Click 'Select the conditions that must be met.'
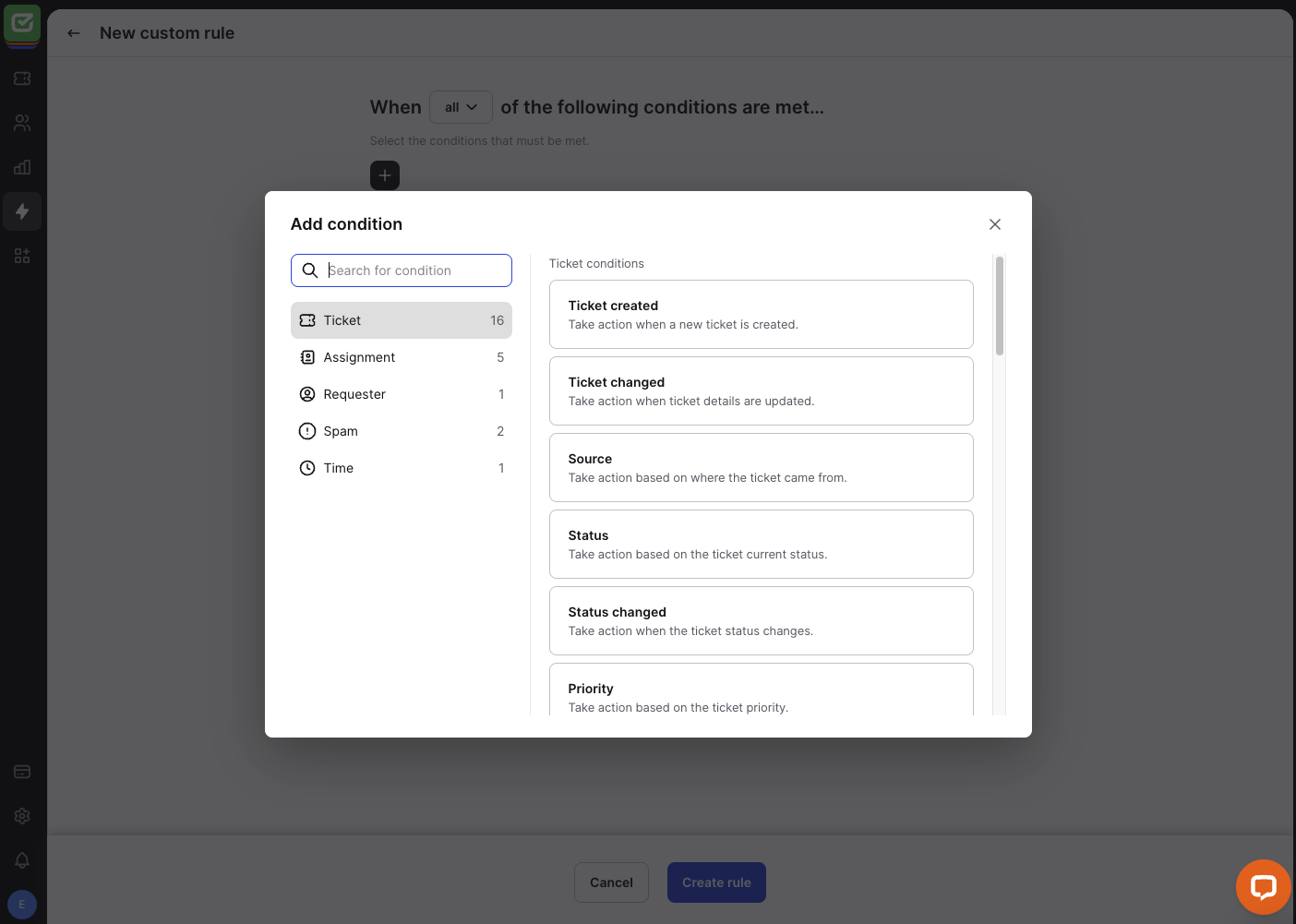Viewport: 1296px width, 924px height. coord(479,141)
